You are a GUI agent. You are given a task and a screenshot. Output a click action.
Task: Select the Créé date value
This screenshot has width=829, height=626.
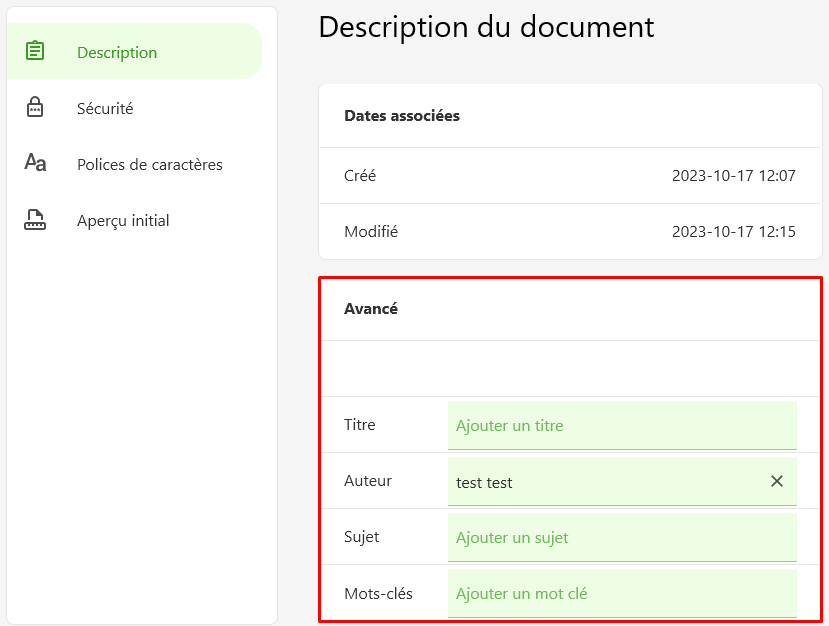pos(733,176)
